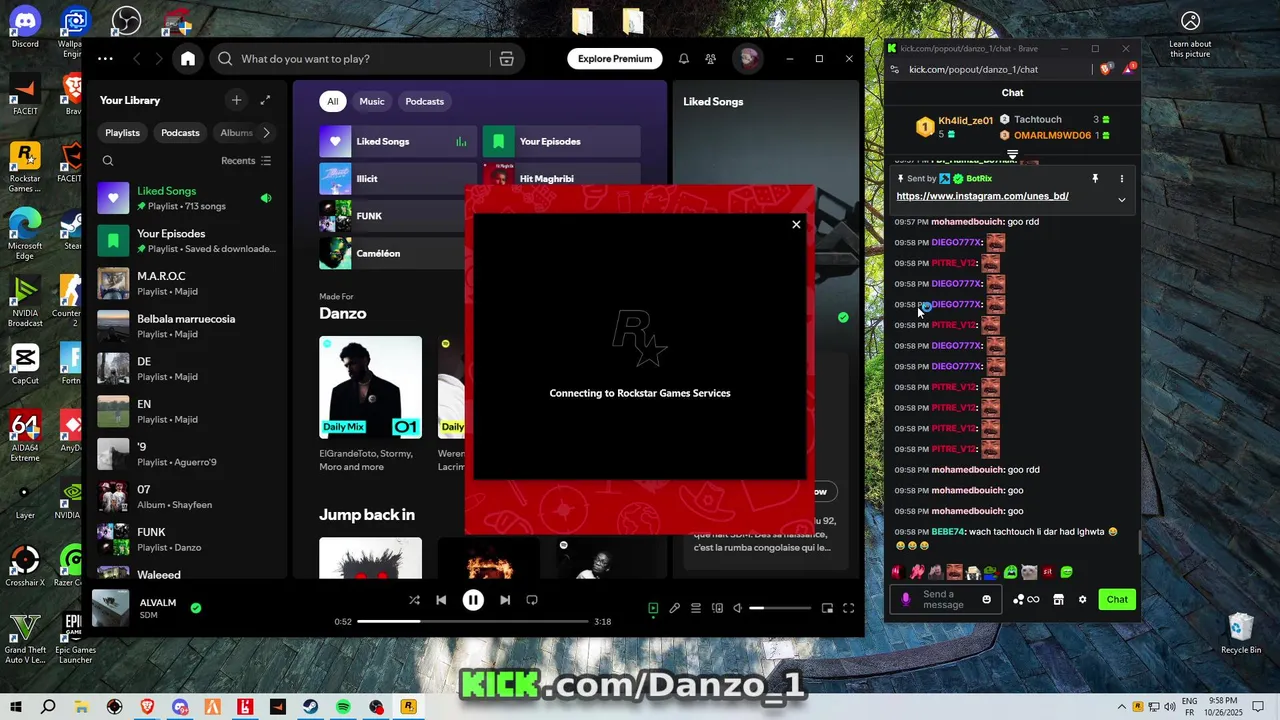Toggle shuffle in Spotify player
The width and height of the screenshot is (1280, 720).
pyautogui.click(x=414, y=600)
